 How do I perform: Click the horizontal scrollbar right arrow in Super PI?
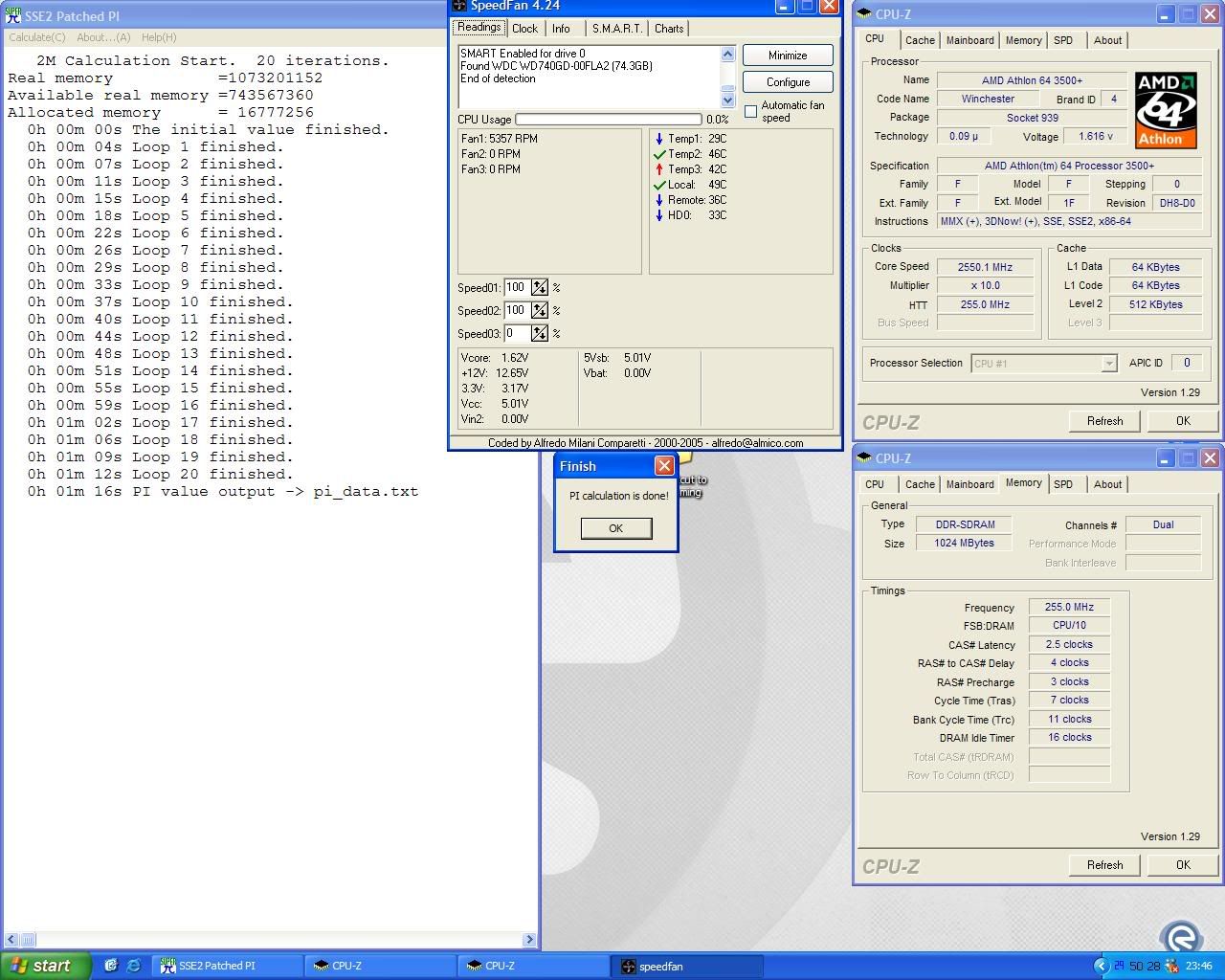529,940
